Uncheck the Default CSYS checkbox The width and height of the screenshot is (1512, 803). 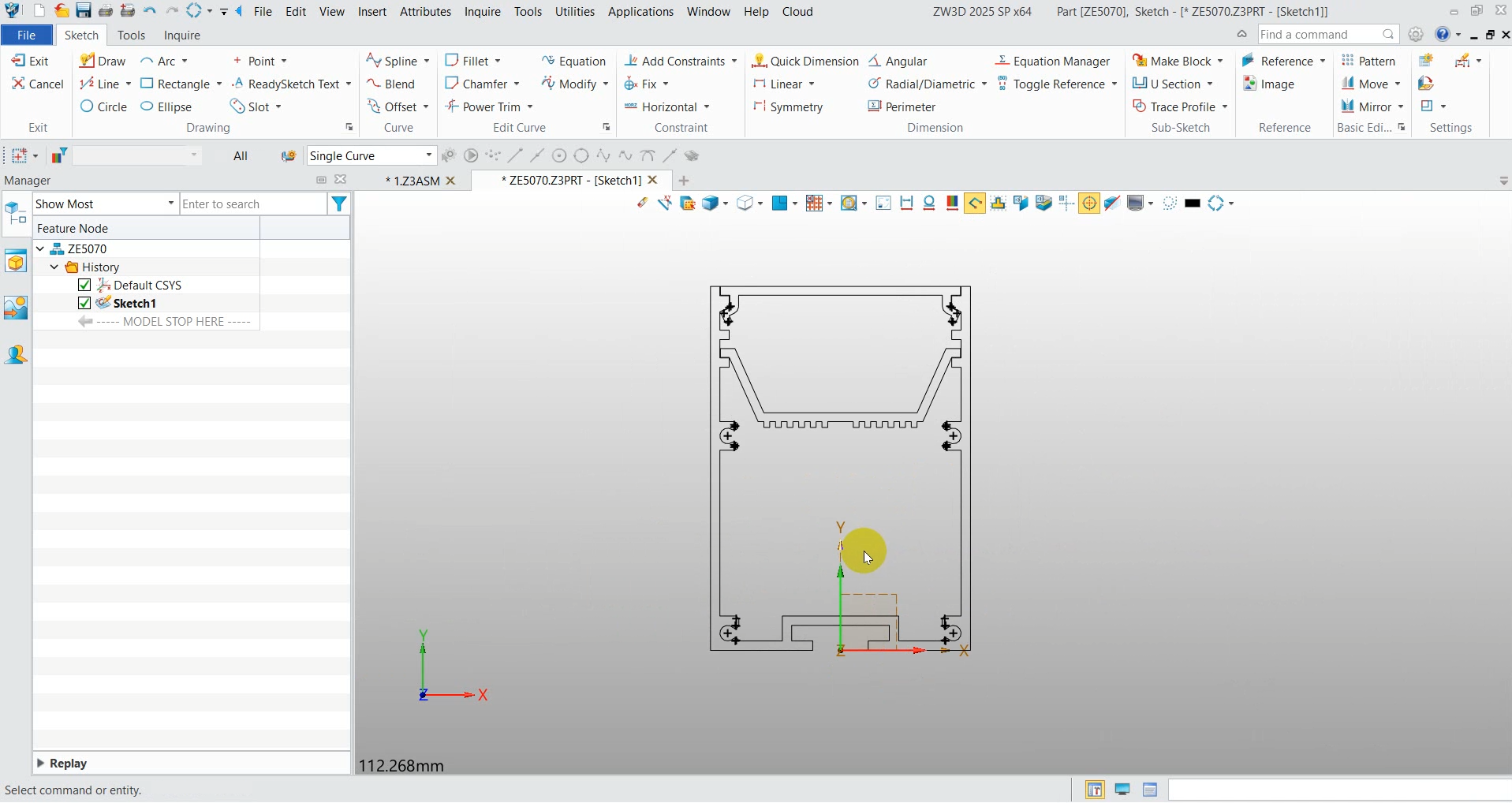click(x=84, y=285)
